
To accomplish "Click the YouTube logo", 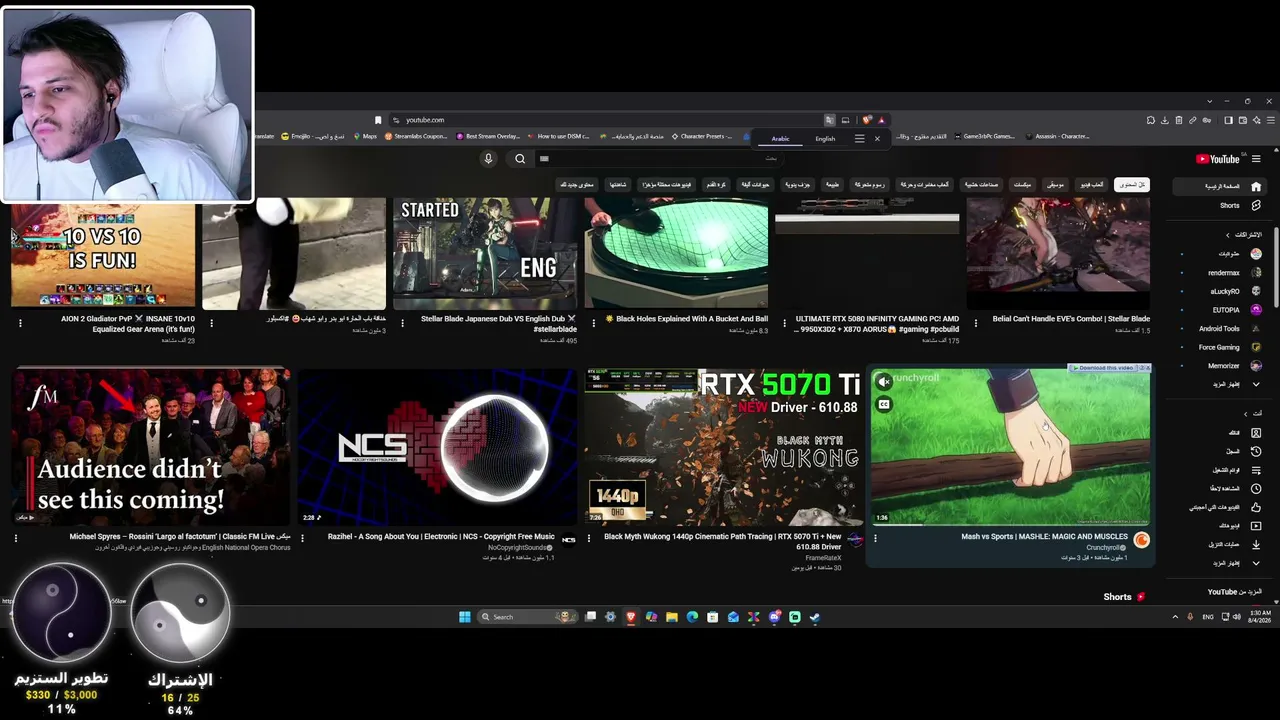I will tap(1217, 159).
